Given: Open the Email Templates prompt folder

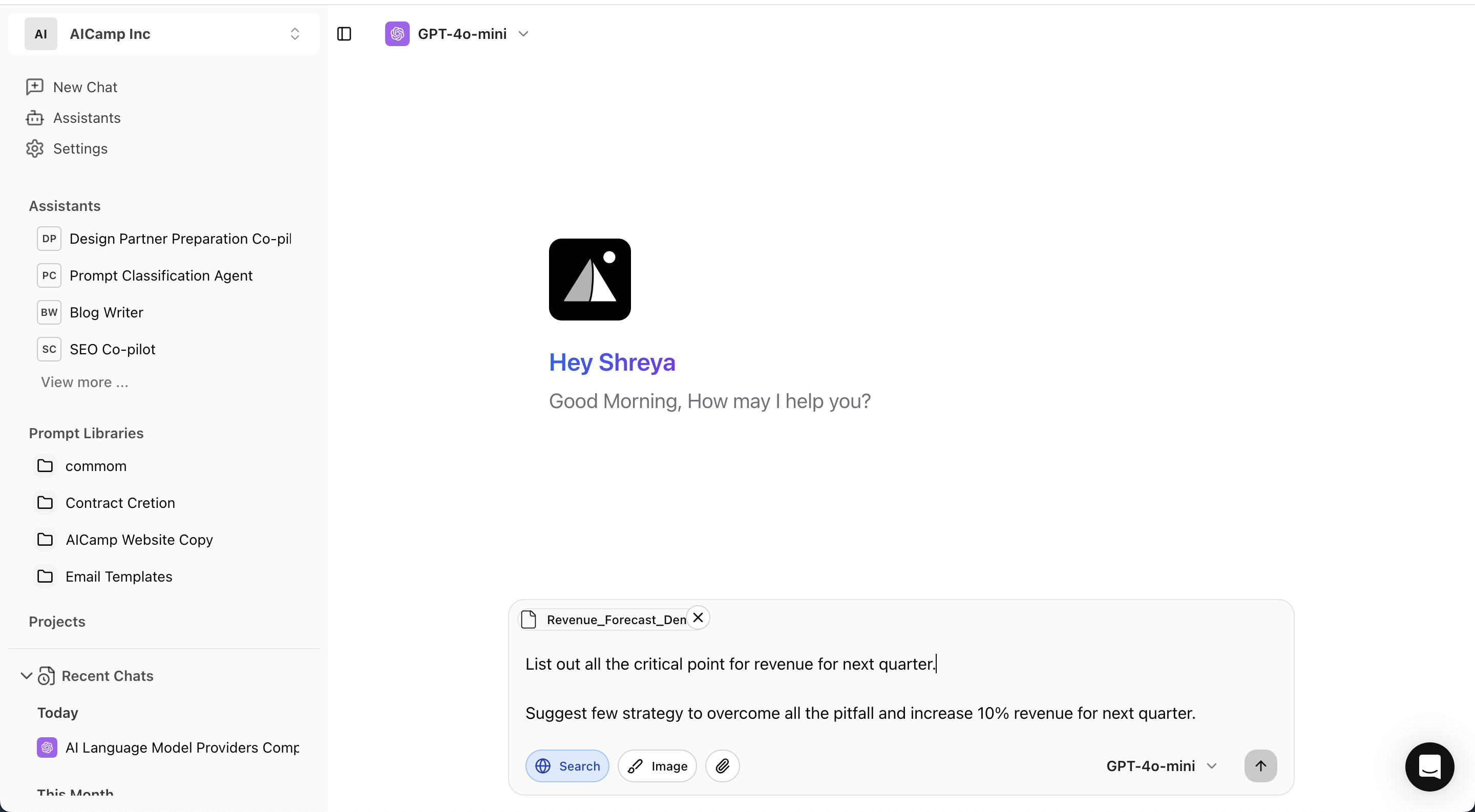Looking at the screenshot, I should pyautogui.click(x=118, y=576).
